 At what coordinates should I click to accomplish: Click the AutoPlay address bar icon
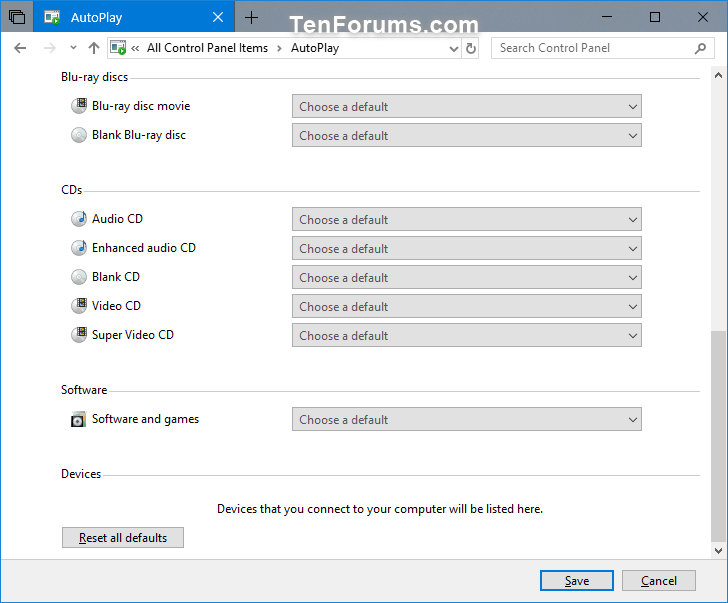(118, 48)
